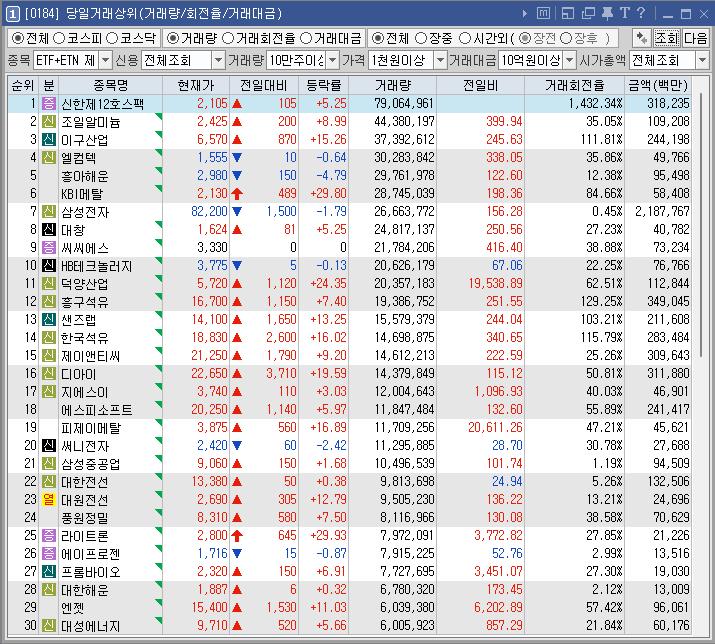715x644 pixels.
Task: Click the 증 badge next to 신한제12호스팩
Action: click(49, 104)
